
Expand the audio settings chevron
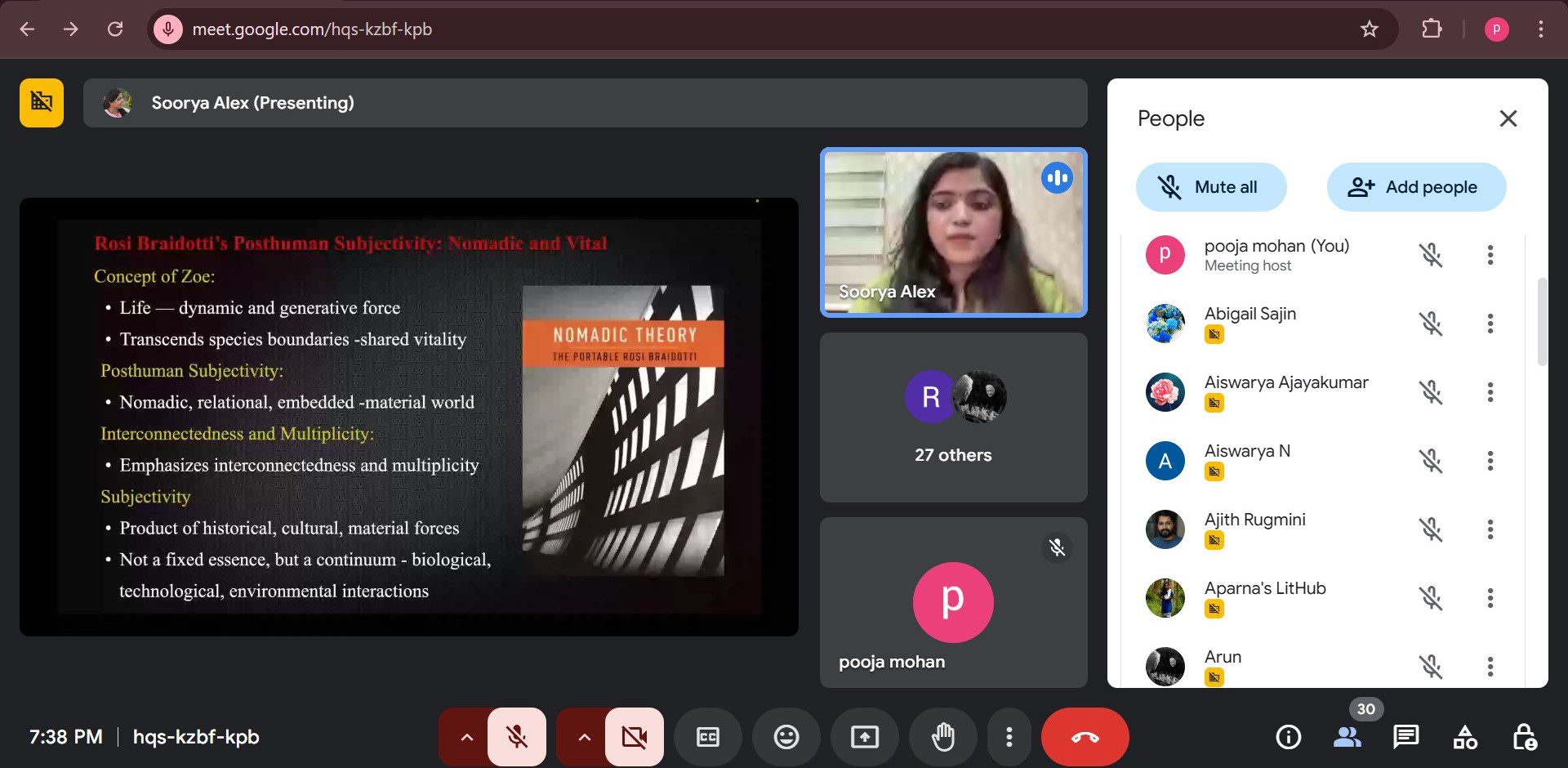coord(466,737)
